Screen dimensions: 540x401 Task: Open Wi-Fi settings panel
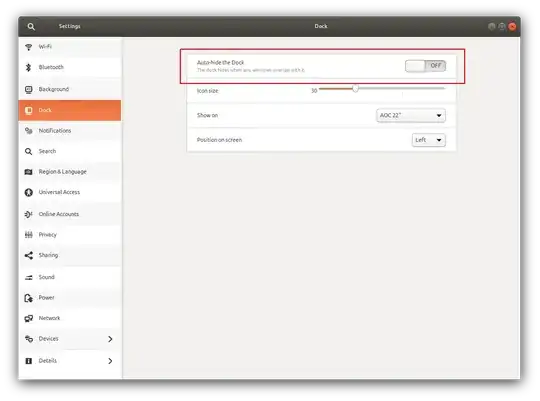coord(70,47)
